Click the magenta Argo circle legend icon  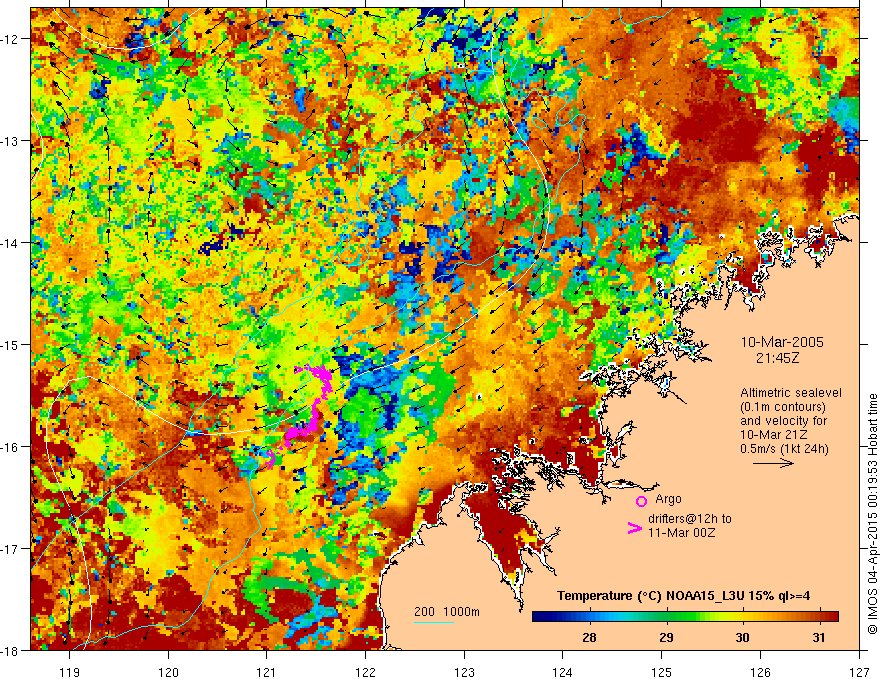pyautogui.click(x=641, y=501)
